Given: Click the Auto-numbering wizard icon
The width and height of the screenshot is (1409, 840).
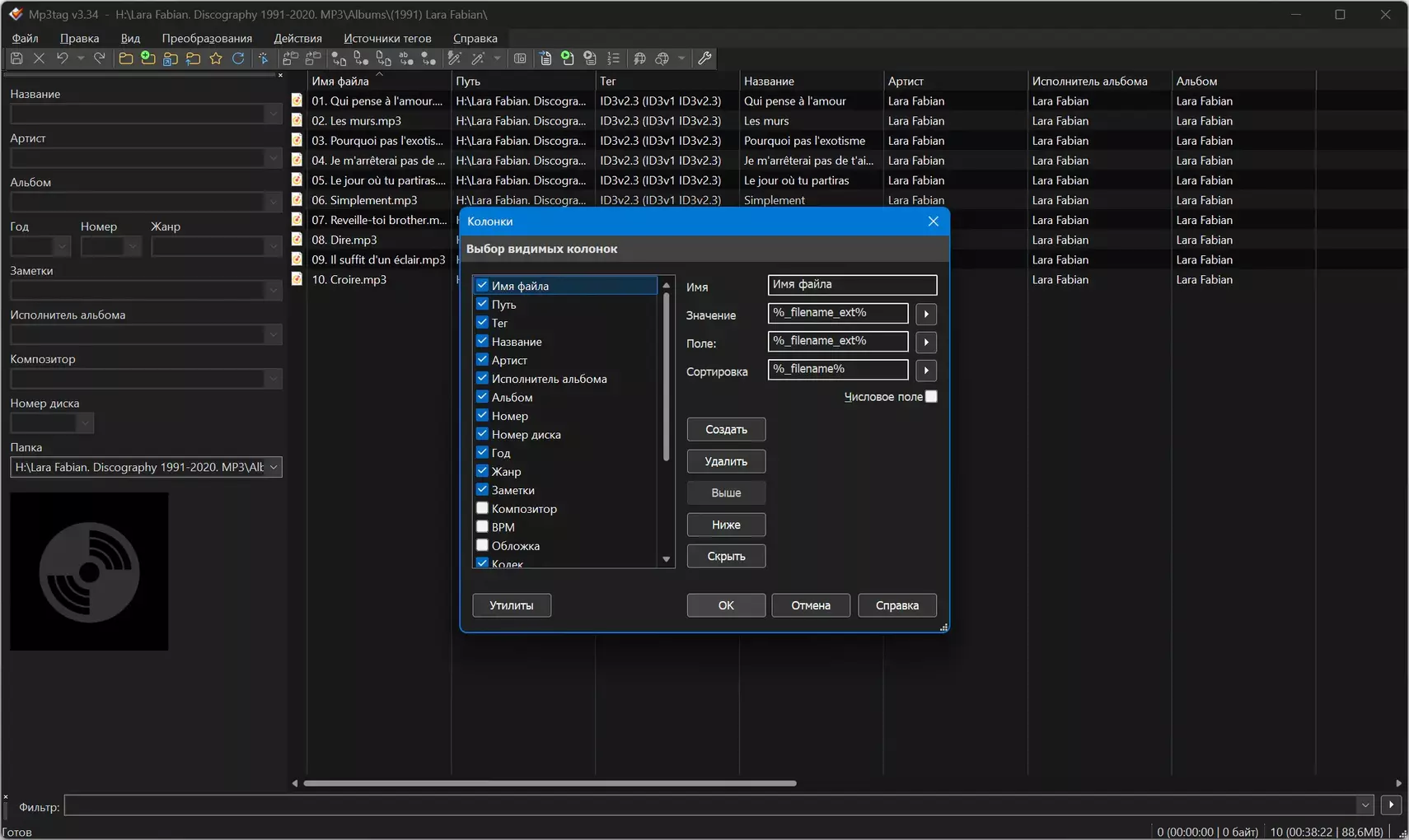Looking at the screenshot, I should pos(613,58).
